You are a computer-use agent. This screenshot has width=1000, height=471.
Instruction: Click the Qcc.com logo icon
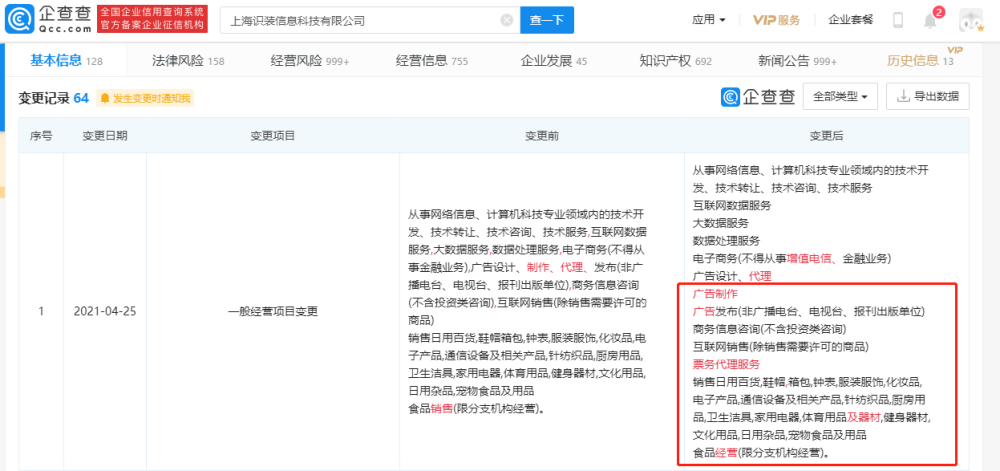point(20,20)
